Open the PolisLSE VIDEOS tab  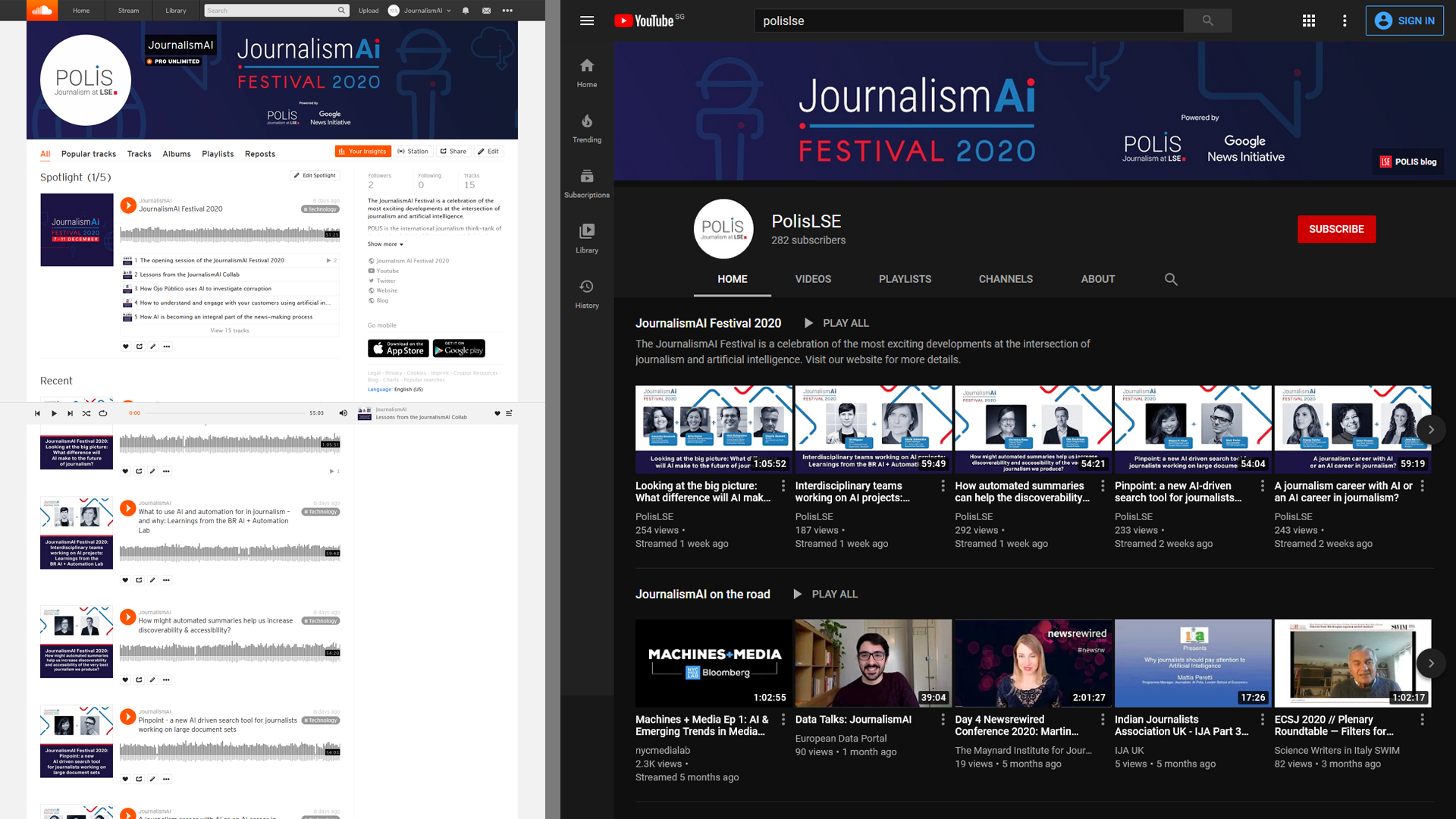[813, 279]
